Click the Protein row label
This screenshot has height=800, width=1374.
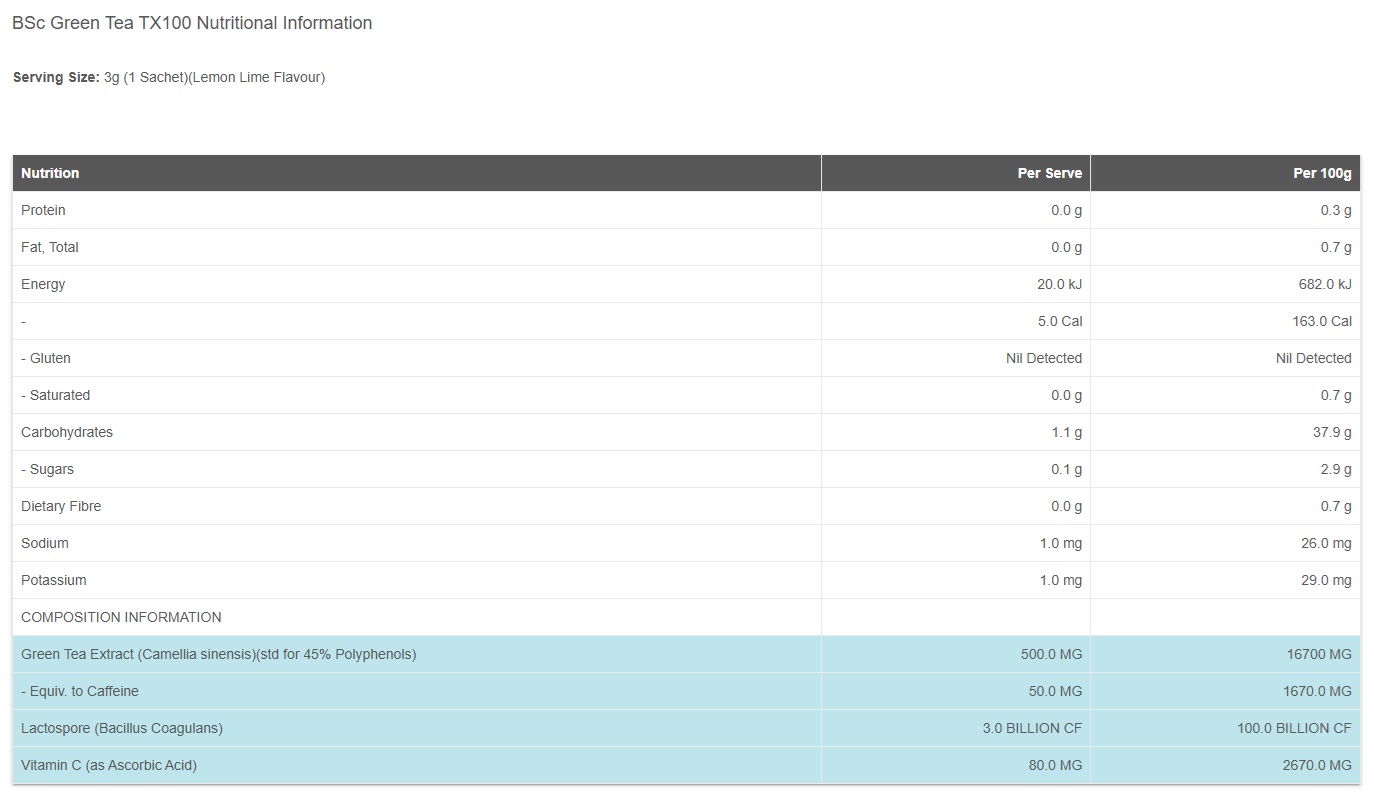[43, 210]
